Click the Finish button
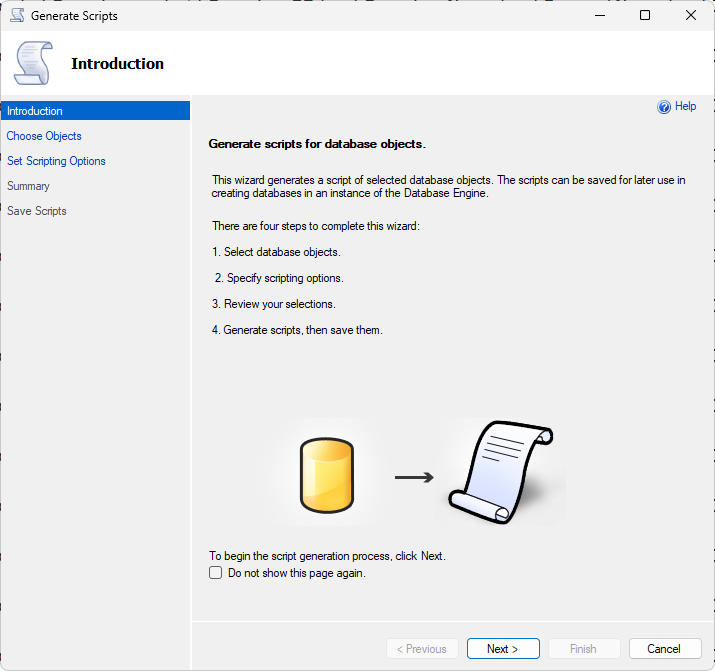The image size is (715, 671). point(584,649)
